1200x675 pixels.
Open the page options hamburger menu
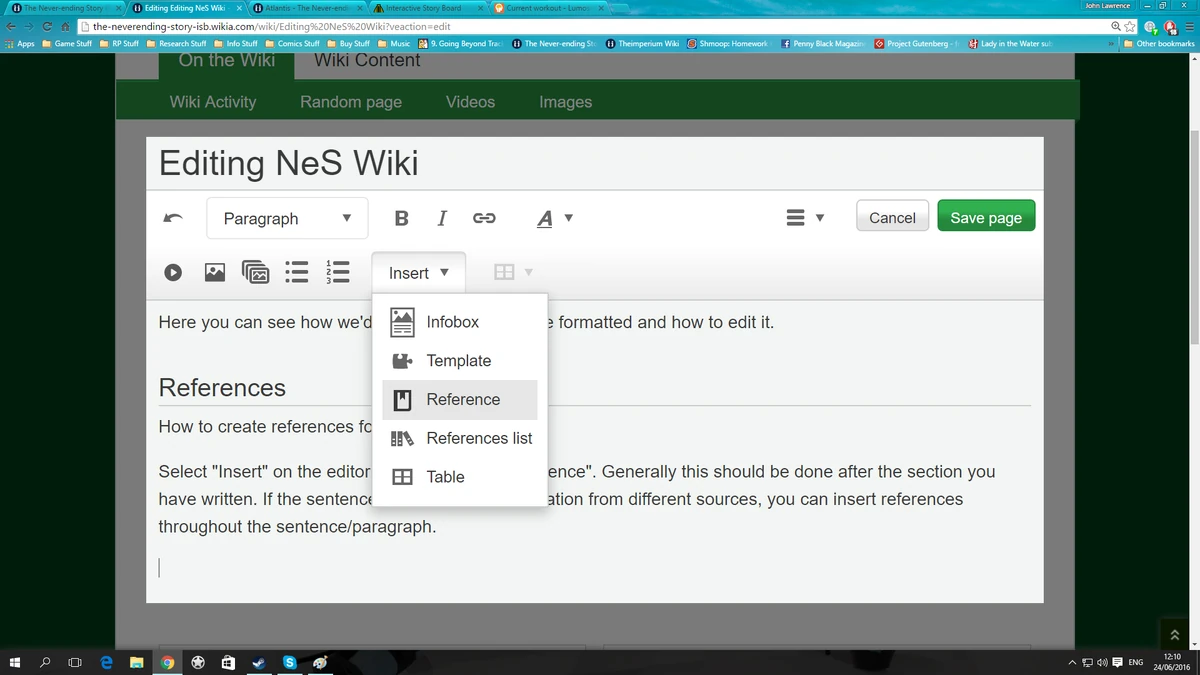pos(804,218)
